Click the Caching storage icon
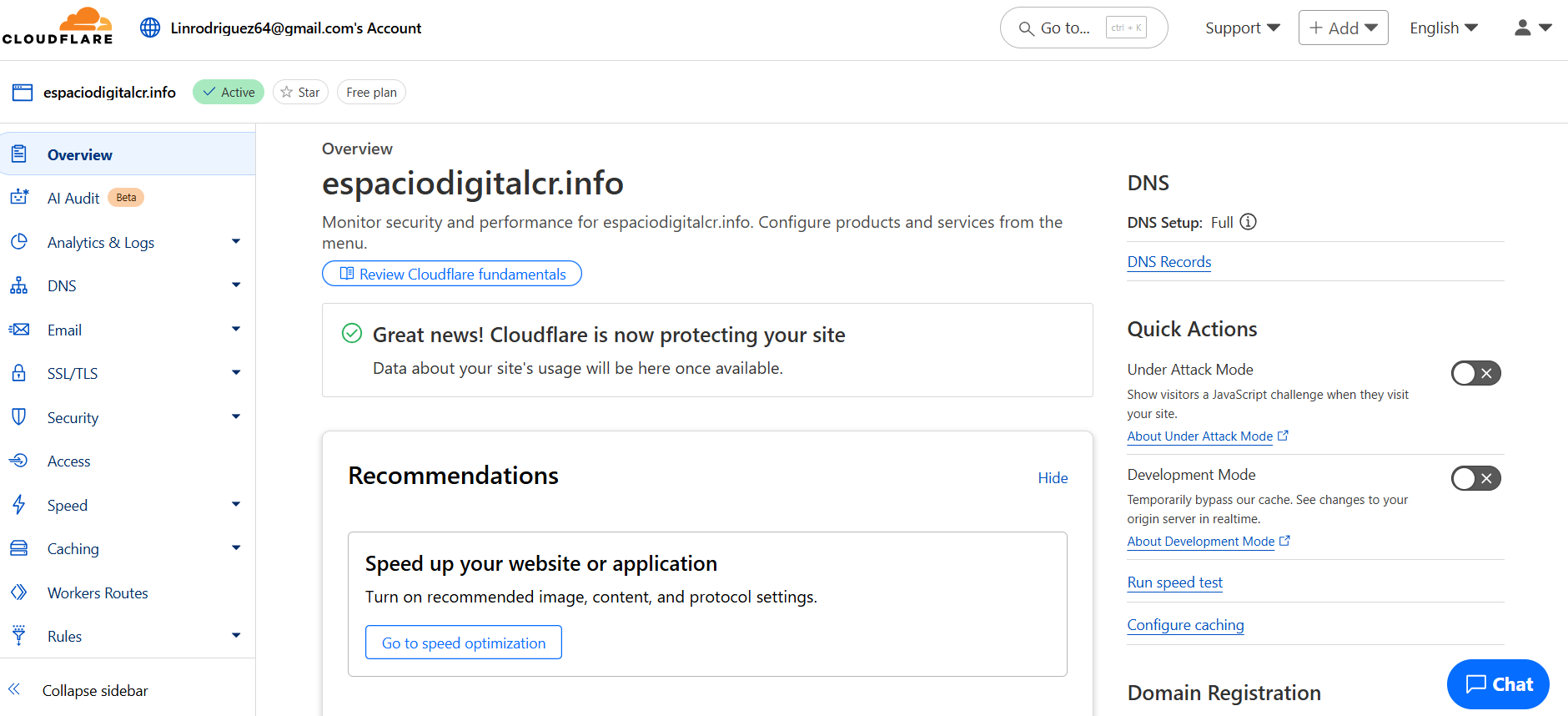This screenshot has height=716, width=1568. pyautogui.click(x=18, y=548)
